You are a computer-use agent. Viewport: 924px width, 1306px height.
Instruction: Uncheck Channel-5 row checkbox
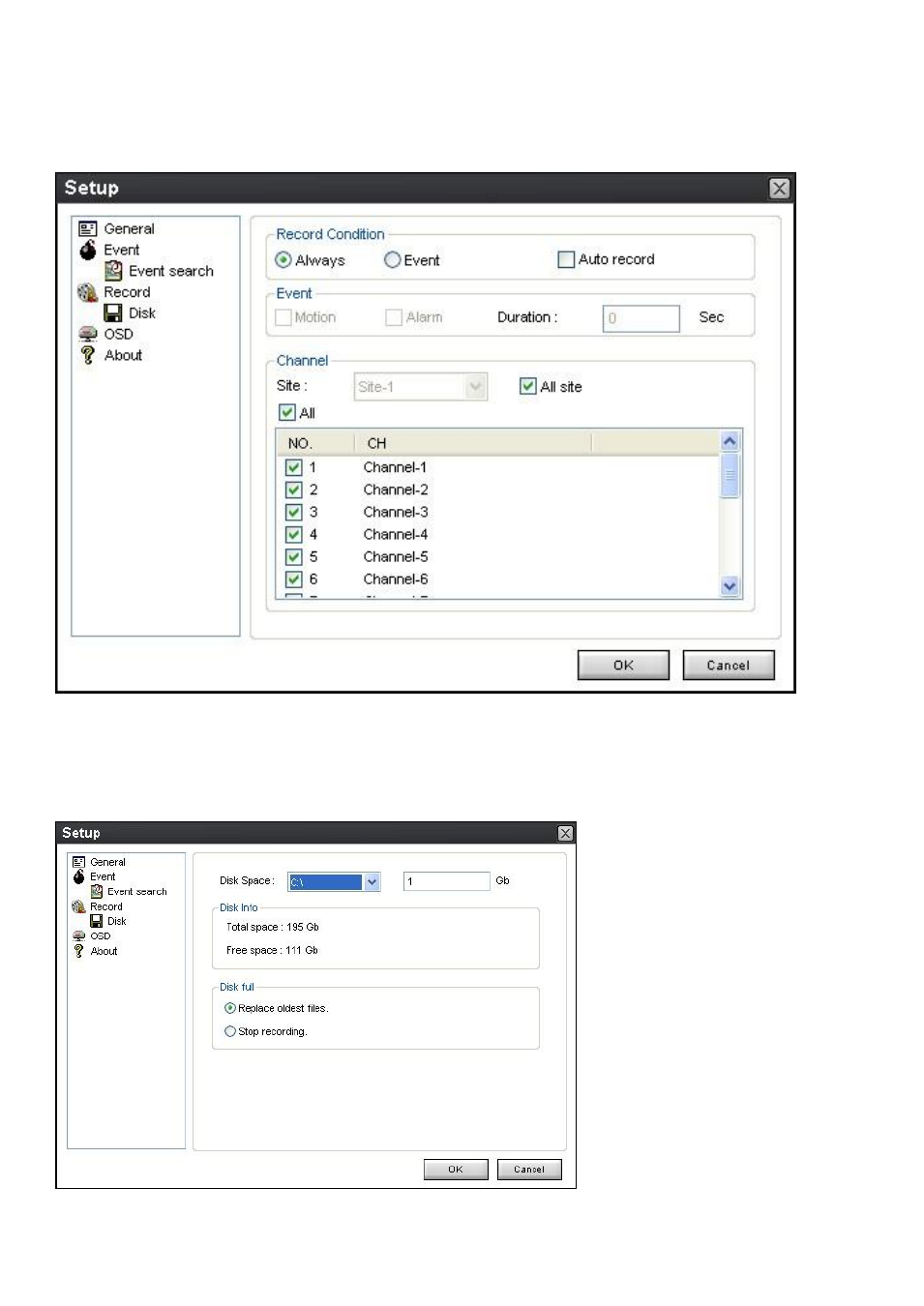coord(294,556)
